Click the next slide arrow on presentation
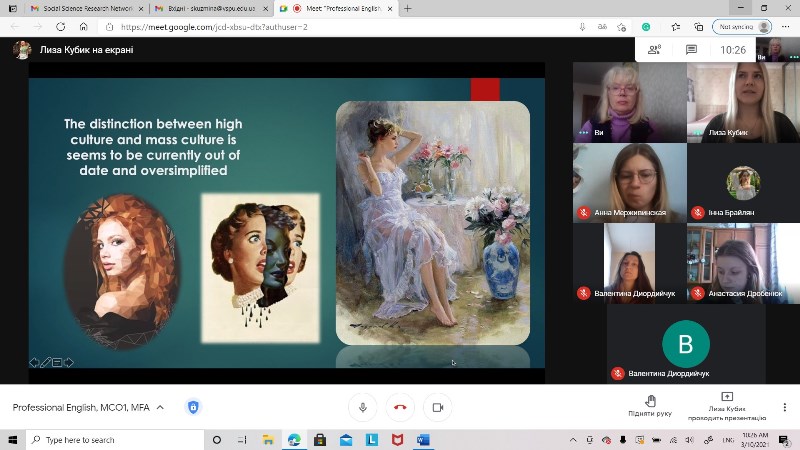Viewport: 800px width, 450px height. (x=68, y=362)
